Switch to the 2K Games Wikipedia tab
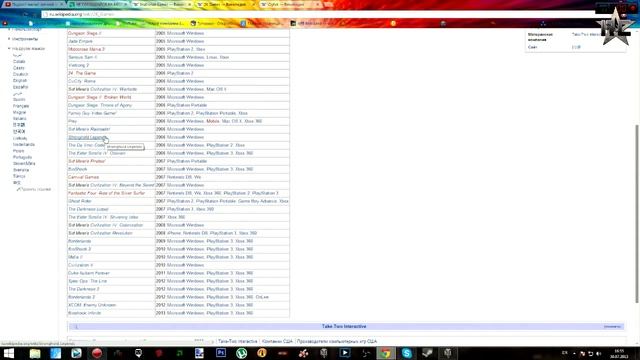 [x=224, y=4]
